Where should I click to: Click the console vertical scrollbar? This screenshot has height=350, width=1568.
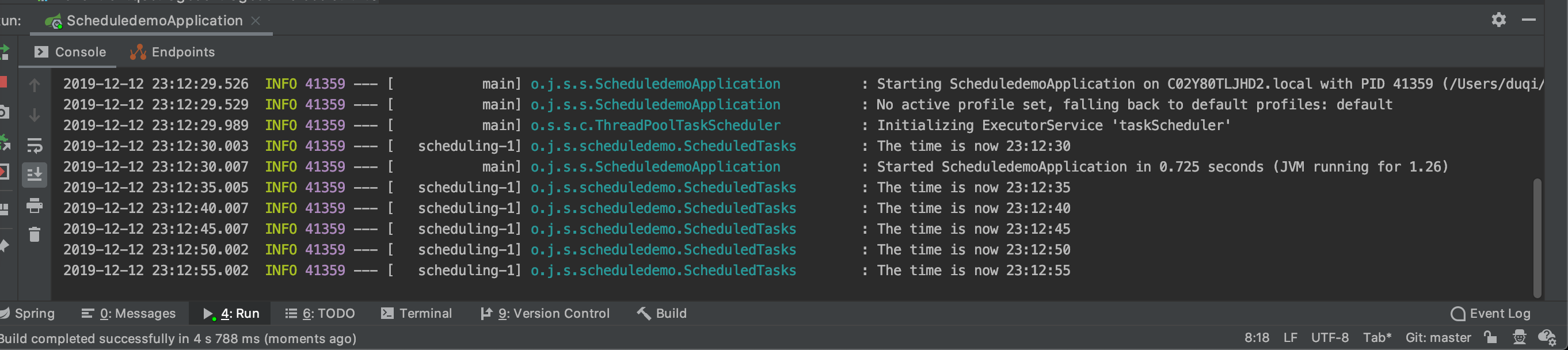(1537, 237)
